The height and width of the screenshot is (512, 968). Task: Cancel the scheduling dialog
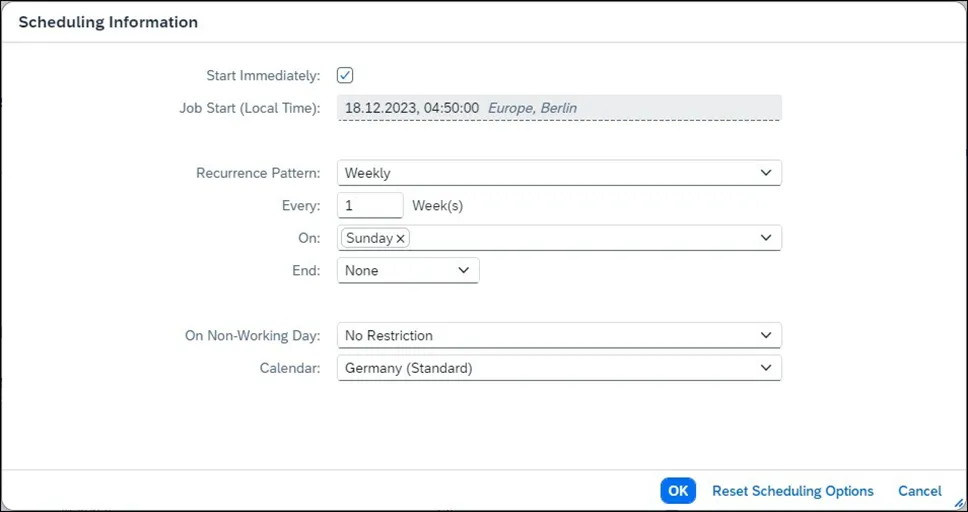click(919, 491)
